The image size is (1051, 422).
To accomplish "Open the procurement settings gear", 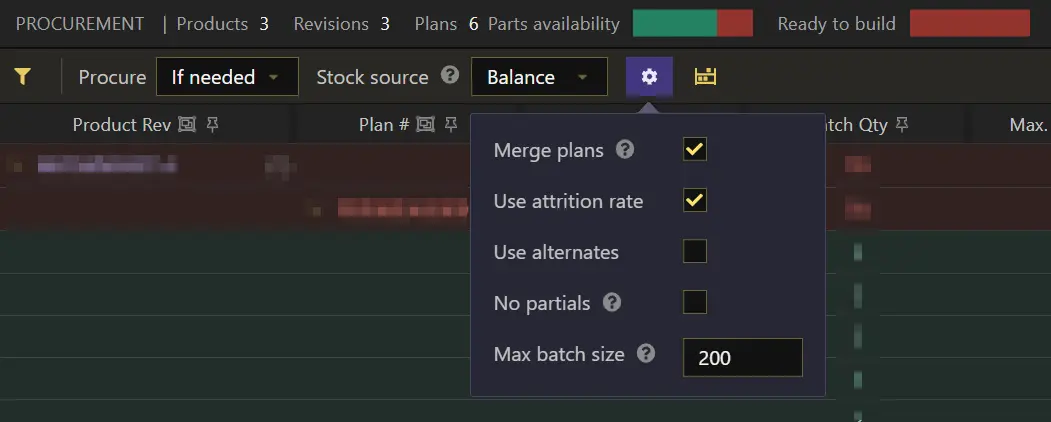I will (x=650, y=76).
